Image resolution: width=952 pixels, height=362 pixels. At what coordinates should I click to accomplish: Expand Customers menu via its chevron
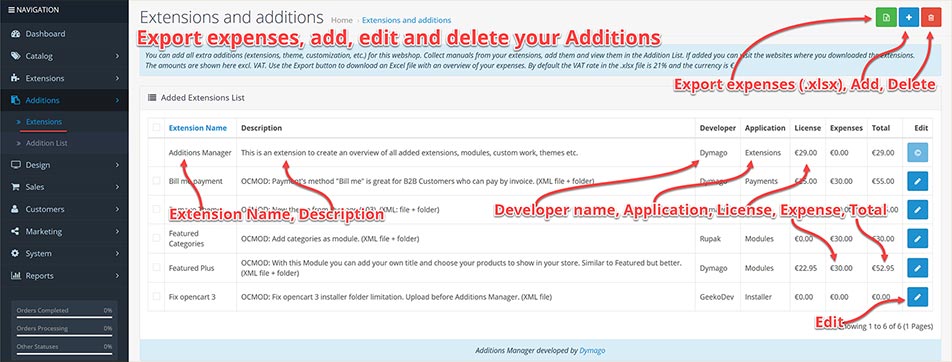point(117,210)
